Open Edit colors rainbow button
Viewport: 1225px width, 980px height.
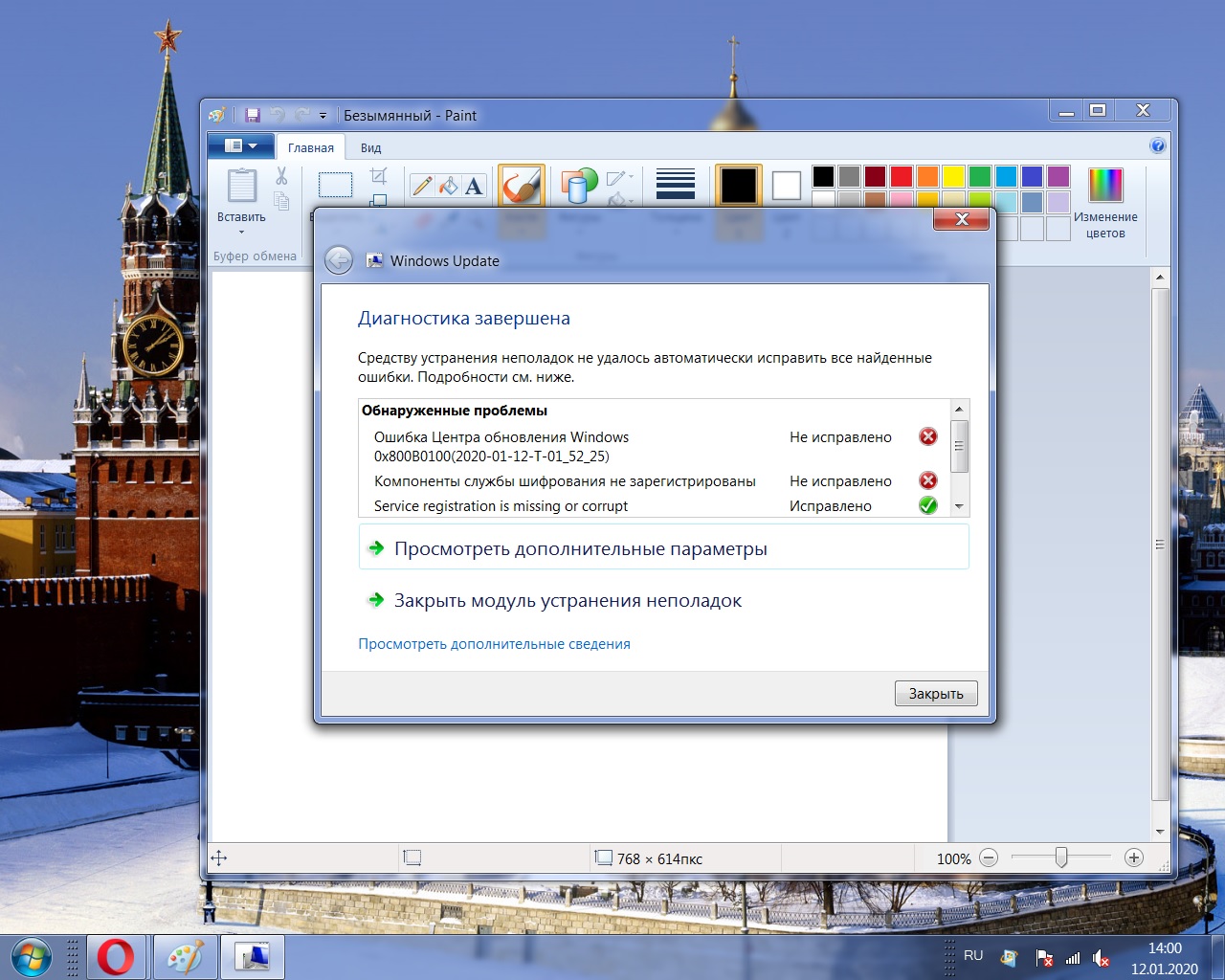point(1105,203)
